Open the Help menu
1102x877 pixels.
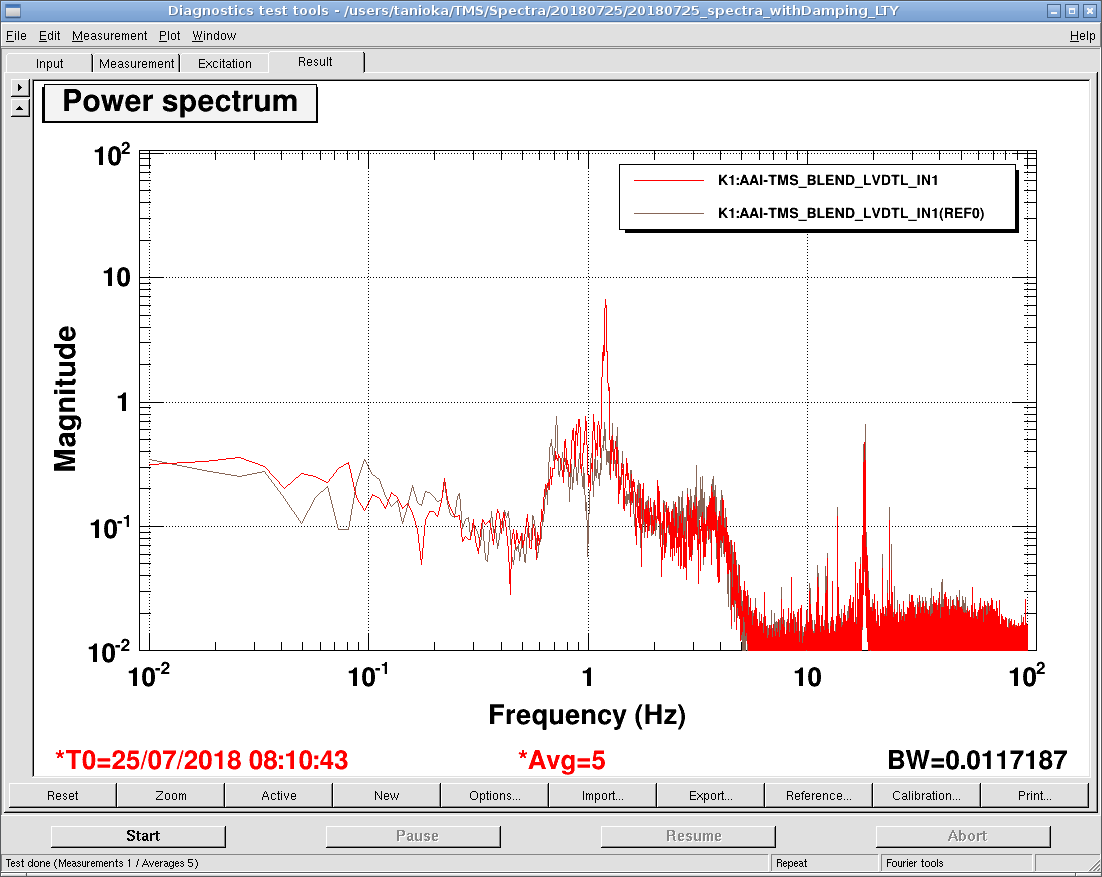click(x=1082, y=36)
